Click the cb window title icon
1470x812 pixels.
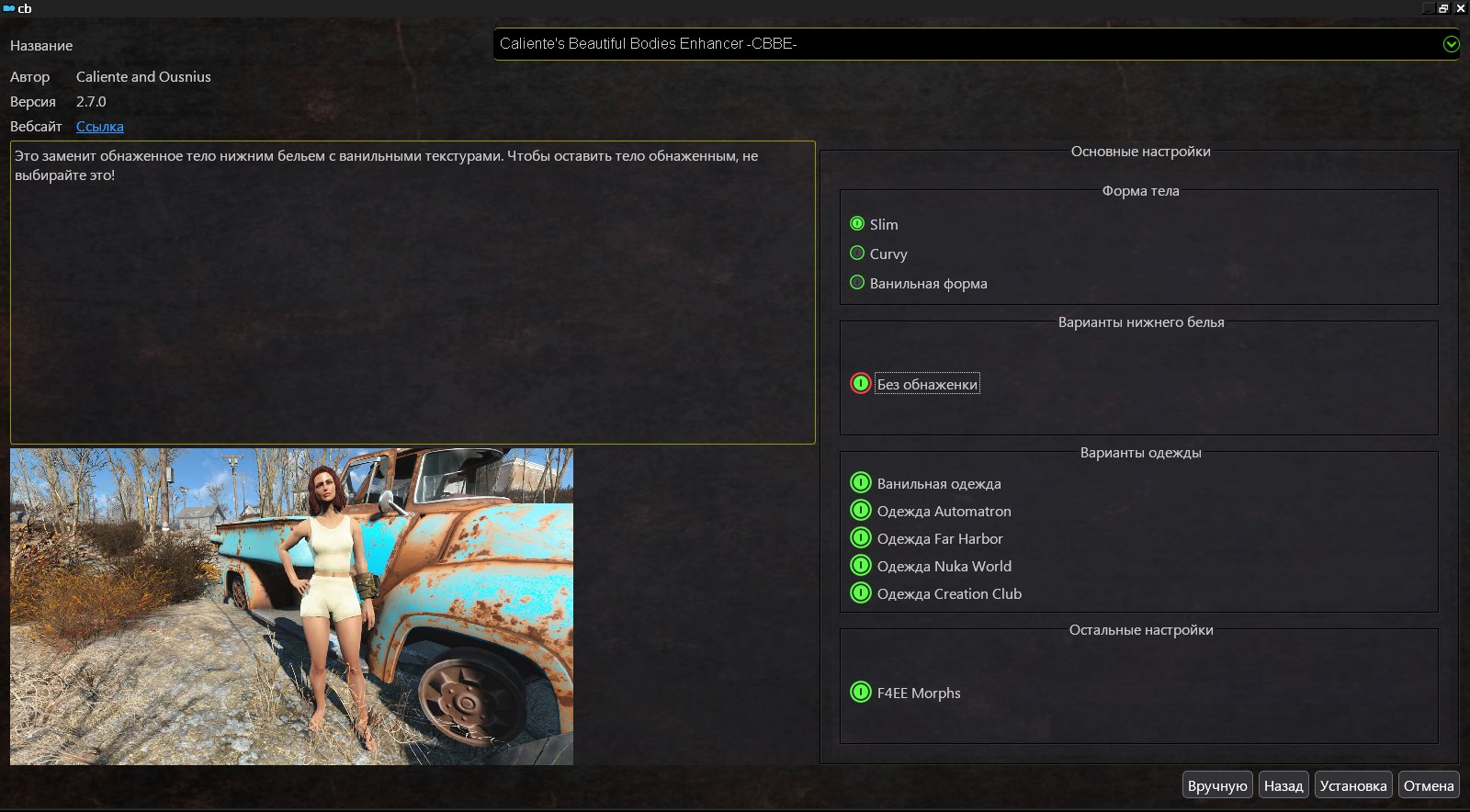tap(9, 8)
